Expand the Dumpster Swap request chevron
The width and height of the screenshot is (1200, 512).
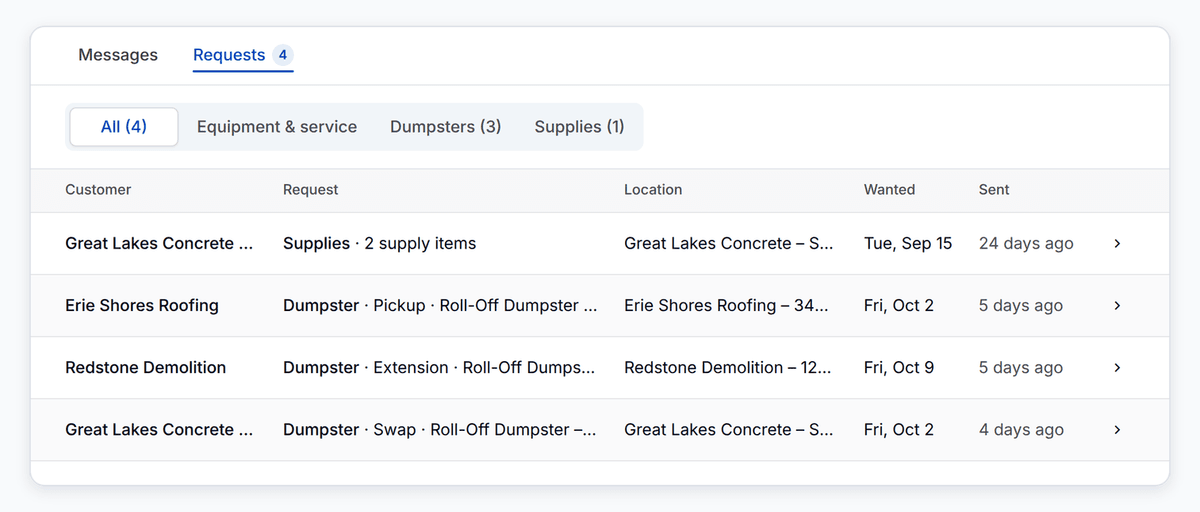tap(1117, 430)
